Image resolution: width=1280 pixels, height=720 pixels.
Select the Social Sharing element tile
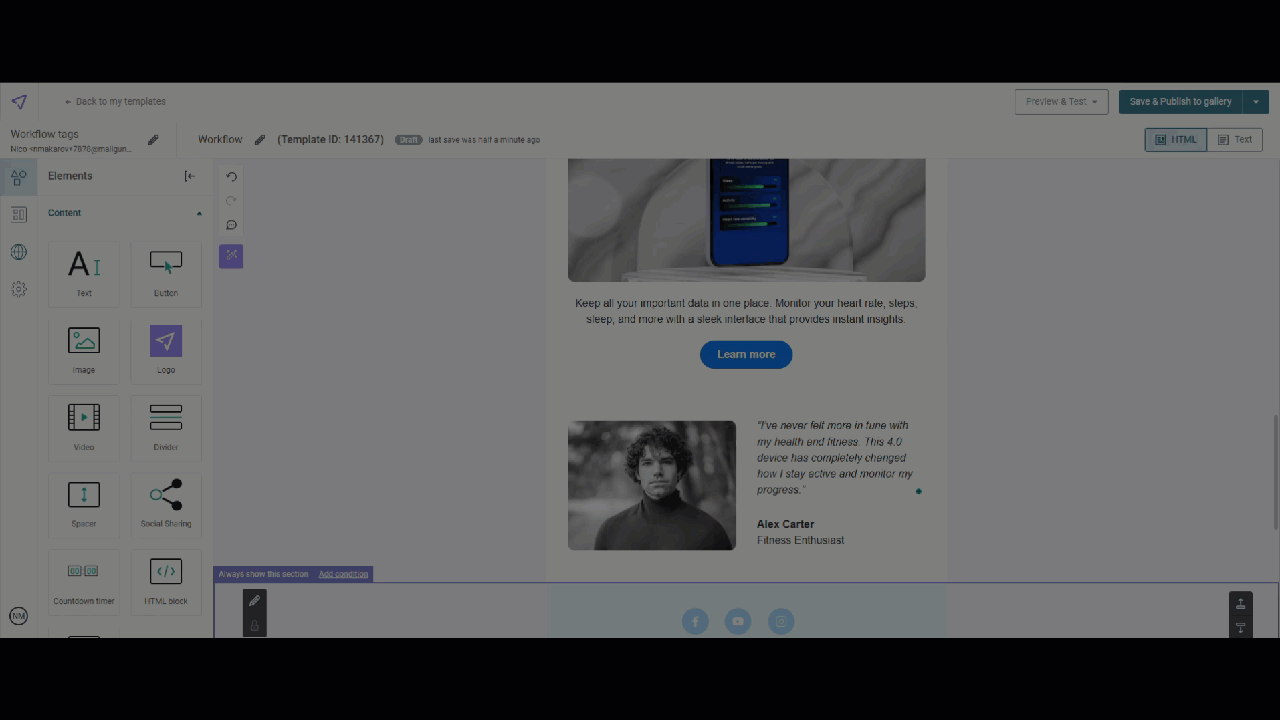point(166,504)
